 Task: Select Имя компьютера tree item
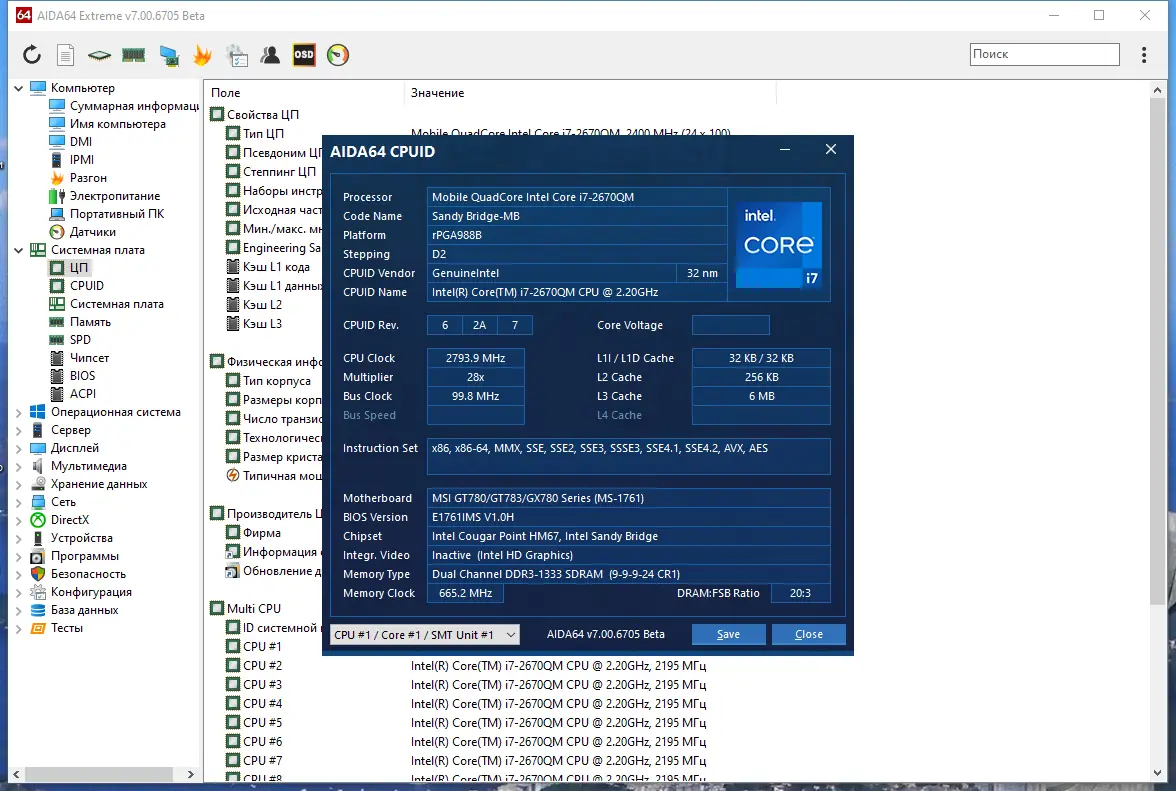(x=107, y=124)
